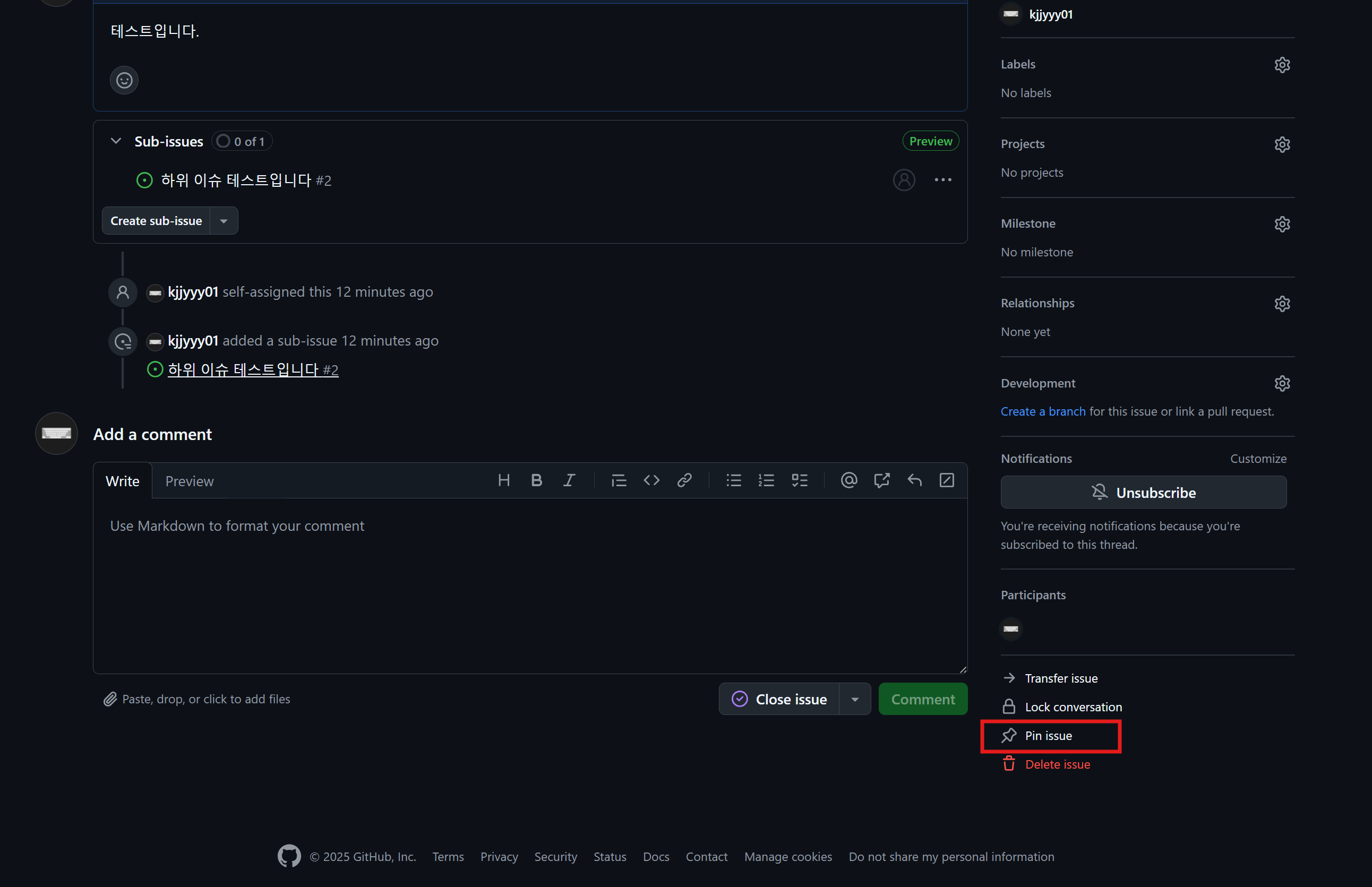Click the saved replies arrow icon
This screenshot has width=1372, height=887.
[x=914, y=480]
